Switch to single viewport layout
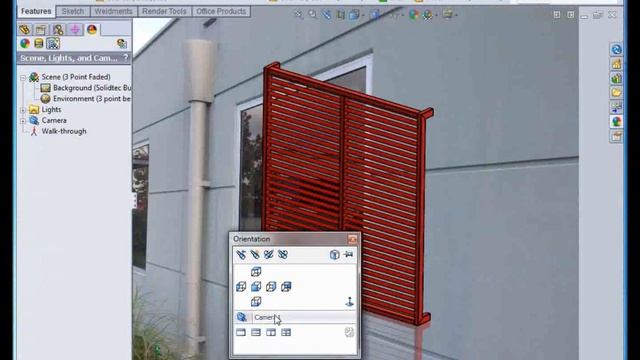 (x=241, y=333)
